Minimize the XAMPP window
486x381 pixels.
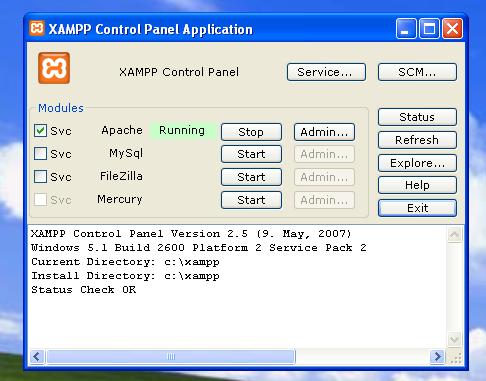coord(406,29)
